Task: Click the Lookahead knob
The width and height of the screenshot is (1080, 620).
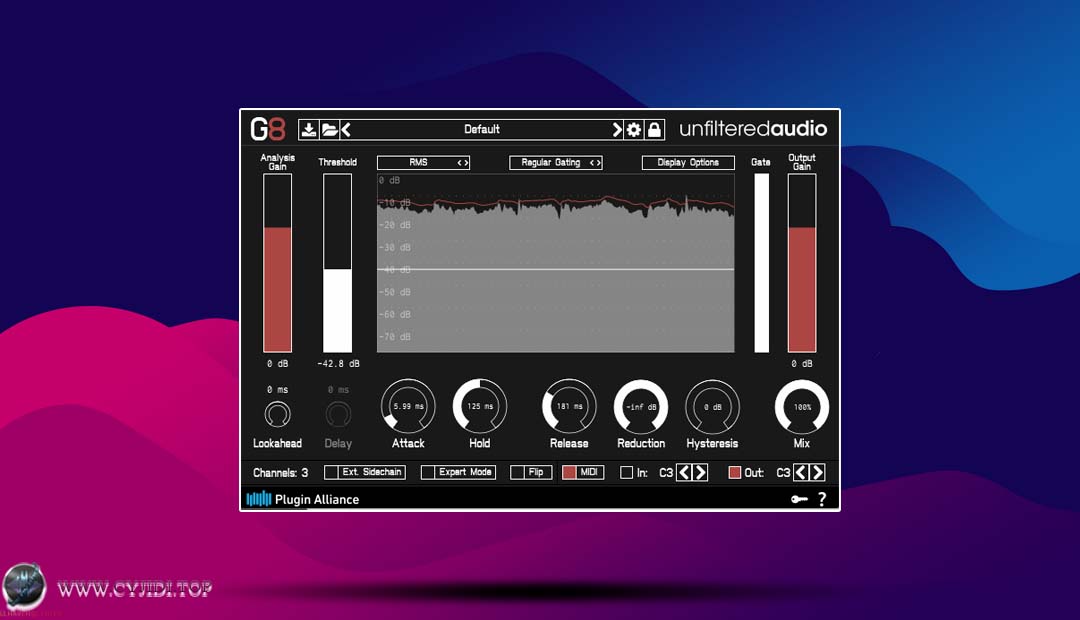Action: coord(278,415)
